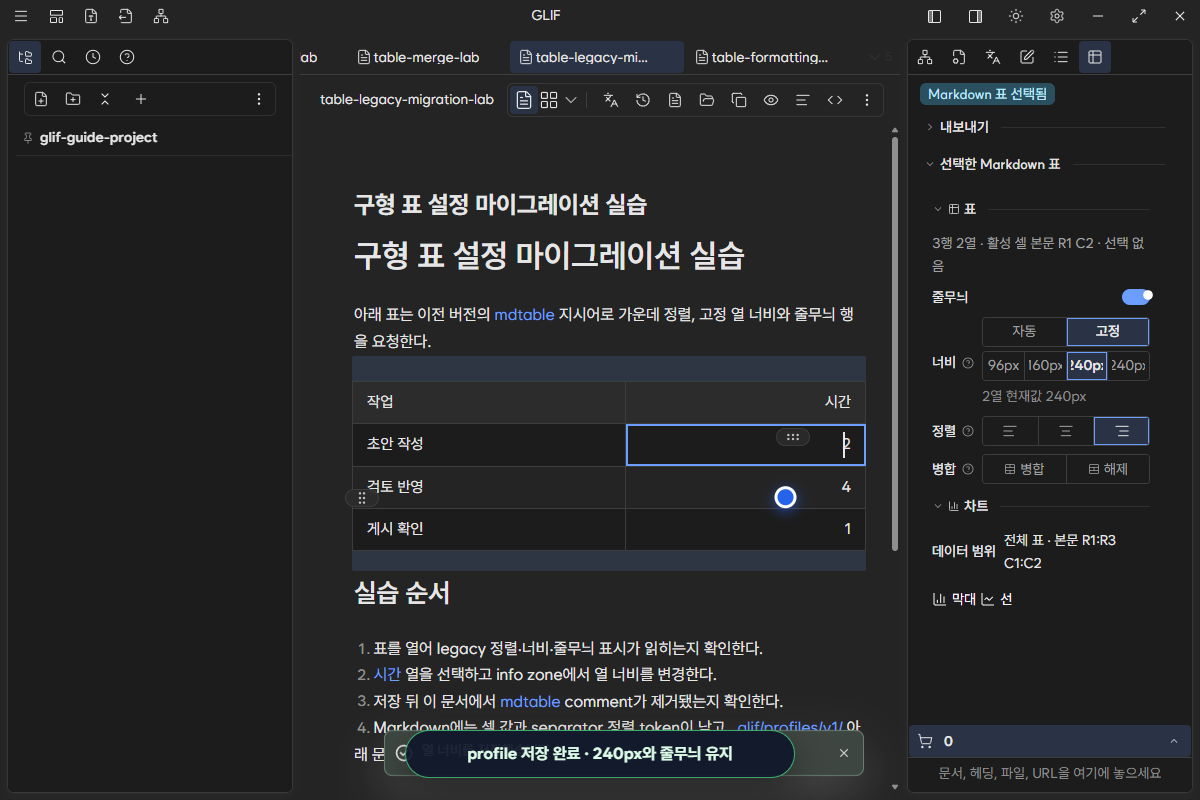The height and width of the screenshot is (800, 1200).
Task: Dismiss the profile 저장 완료 toast
Action: click(843, 753)
